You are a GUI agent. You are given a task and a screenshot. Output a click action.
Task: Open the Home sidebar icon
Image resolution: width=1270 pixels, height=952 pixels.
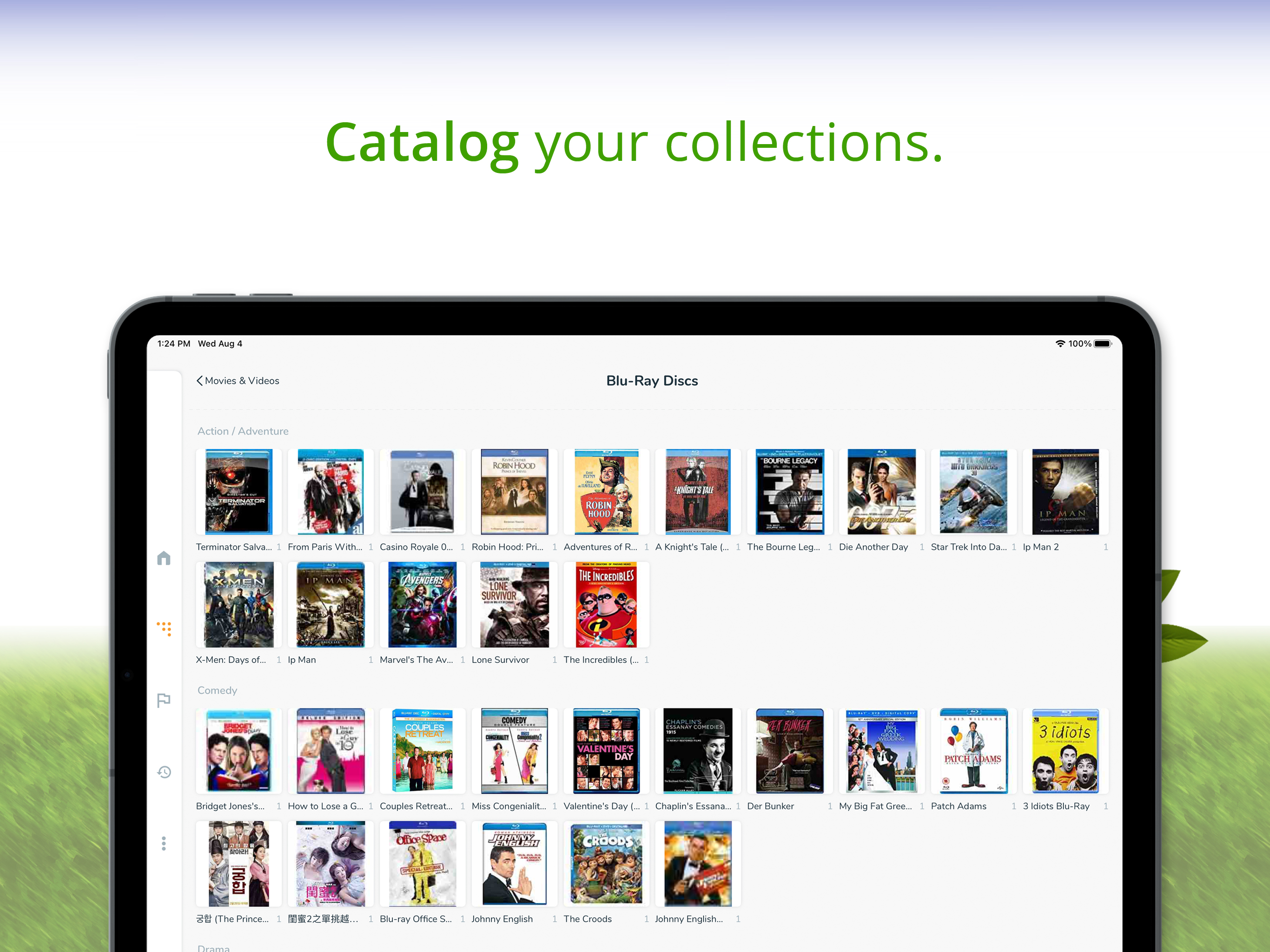pyautogui.click(x=164, y=558)
